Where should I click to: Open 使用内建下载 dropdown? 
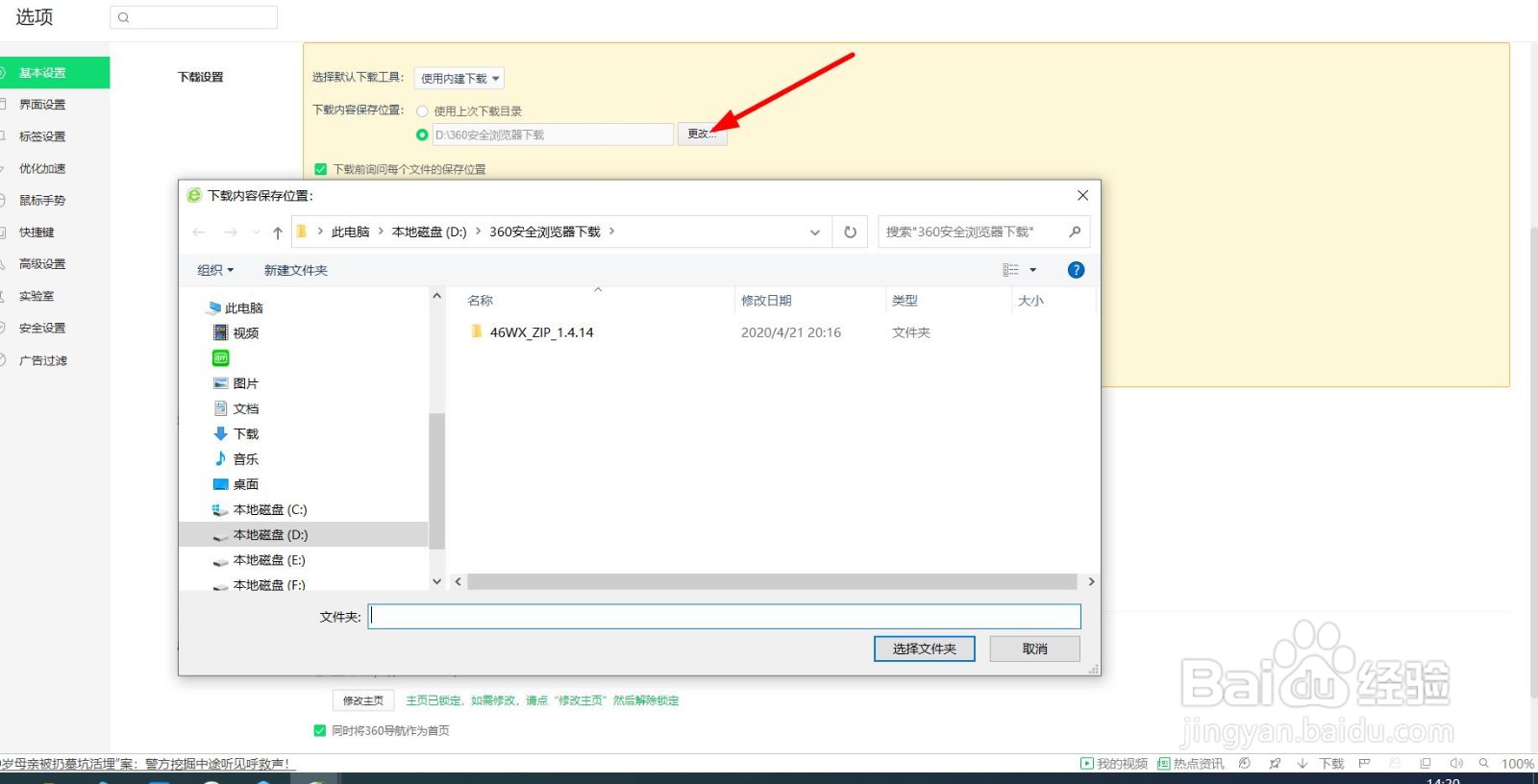(x=459, y=78)
